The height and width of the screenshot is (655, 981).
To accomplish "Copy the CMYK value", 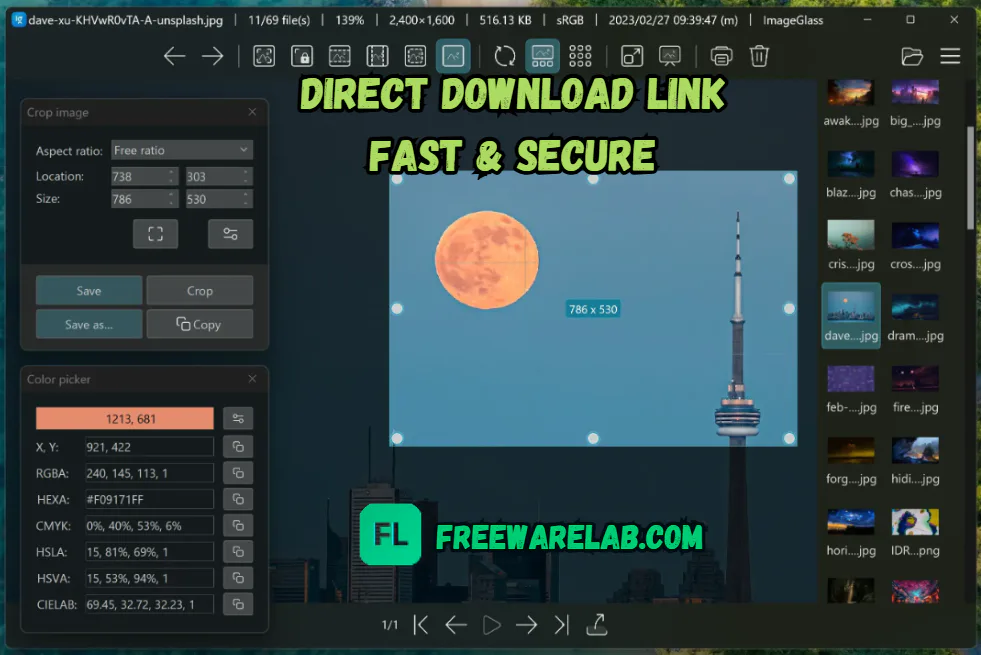I will [x=238, y=526].
